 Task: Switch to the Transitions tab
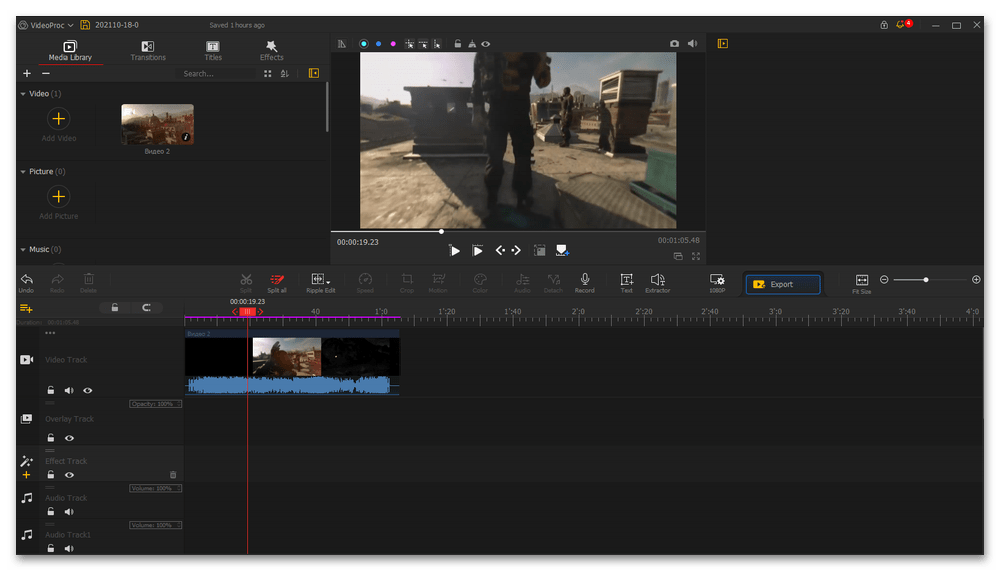(x=148, y=50)
